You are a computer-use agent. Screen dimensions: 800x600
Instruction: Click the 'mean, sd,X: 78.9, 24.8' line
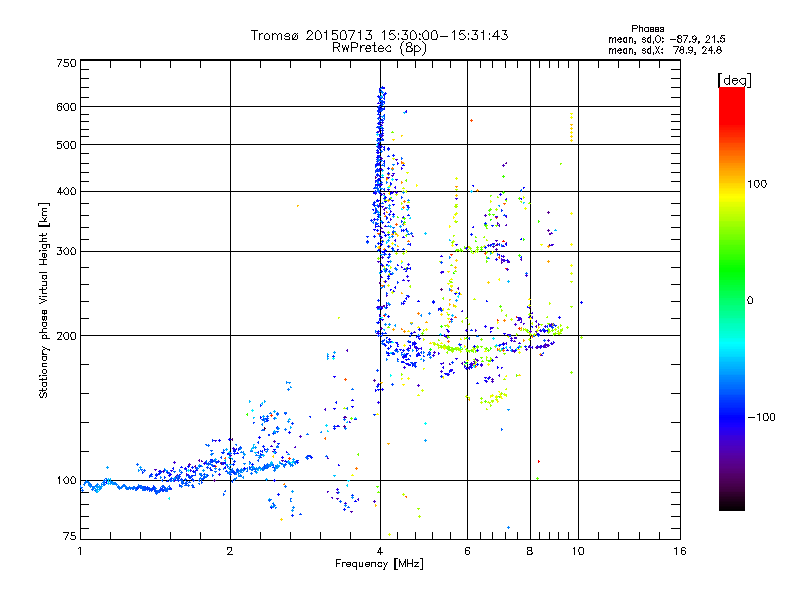[x=665, y=50]
